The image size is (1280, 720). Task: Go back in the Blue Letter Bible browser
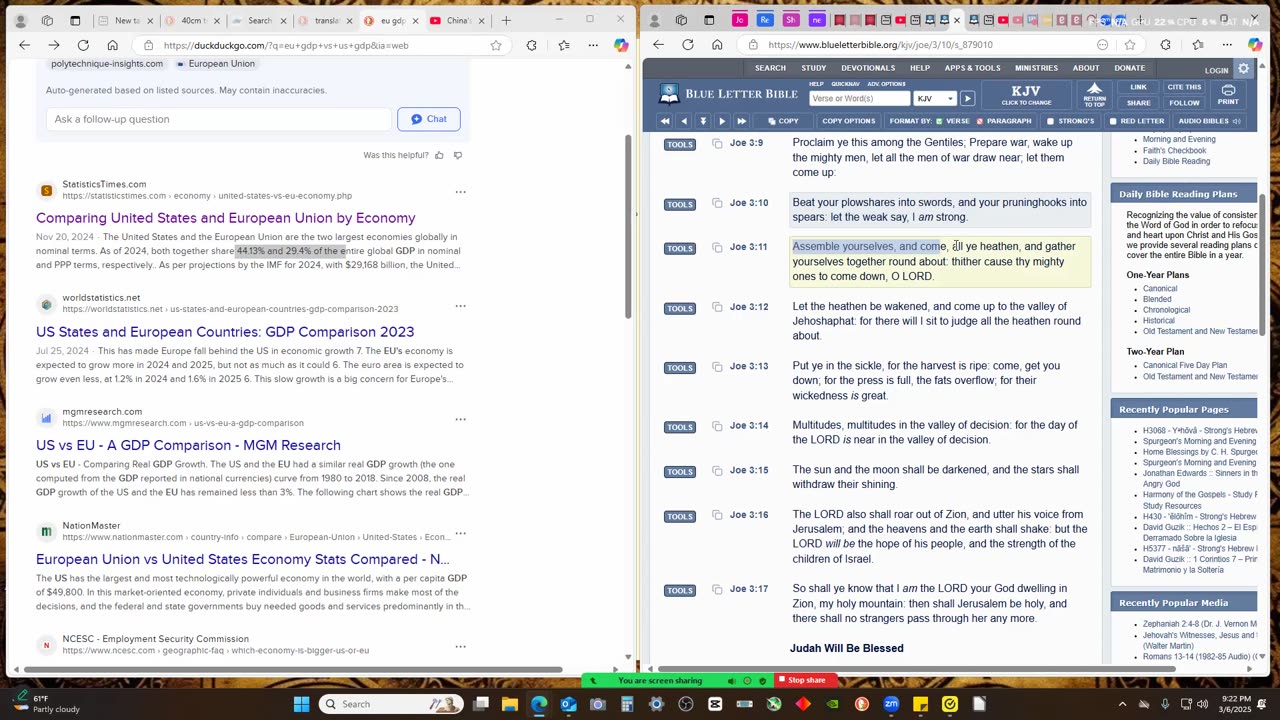click(x=658, y=45)
